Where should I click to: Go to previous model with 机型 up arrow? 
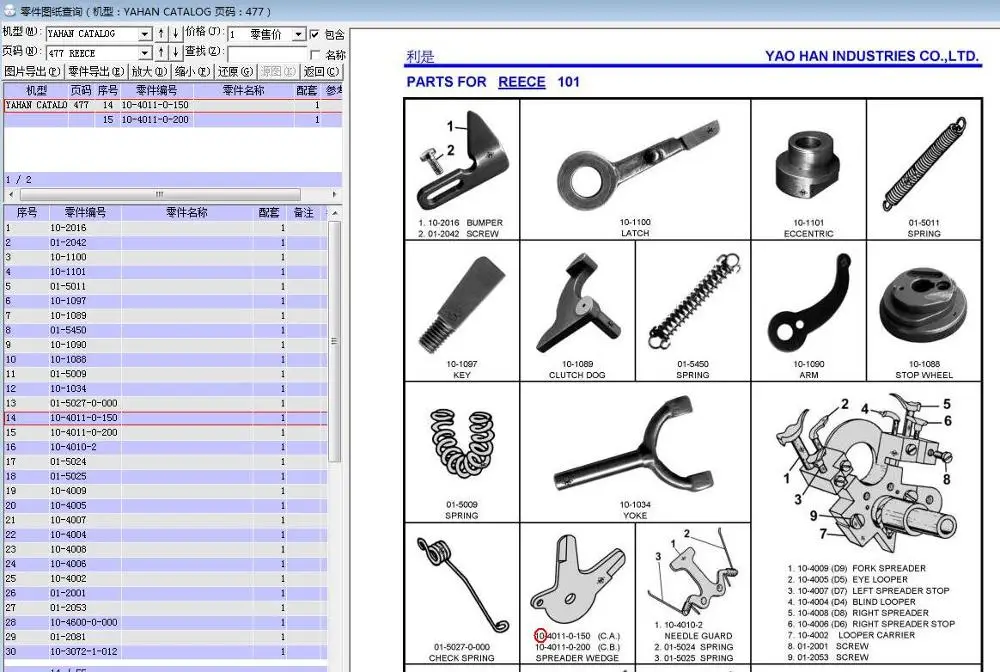[x=161, y=33]
